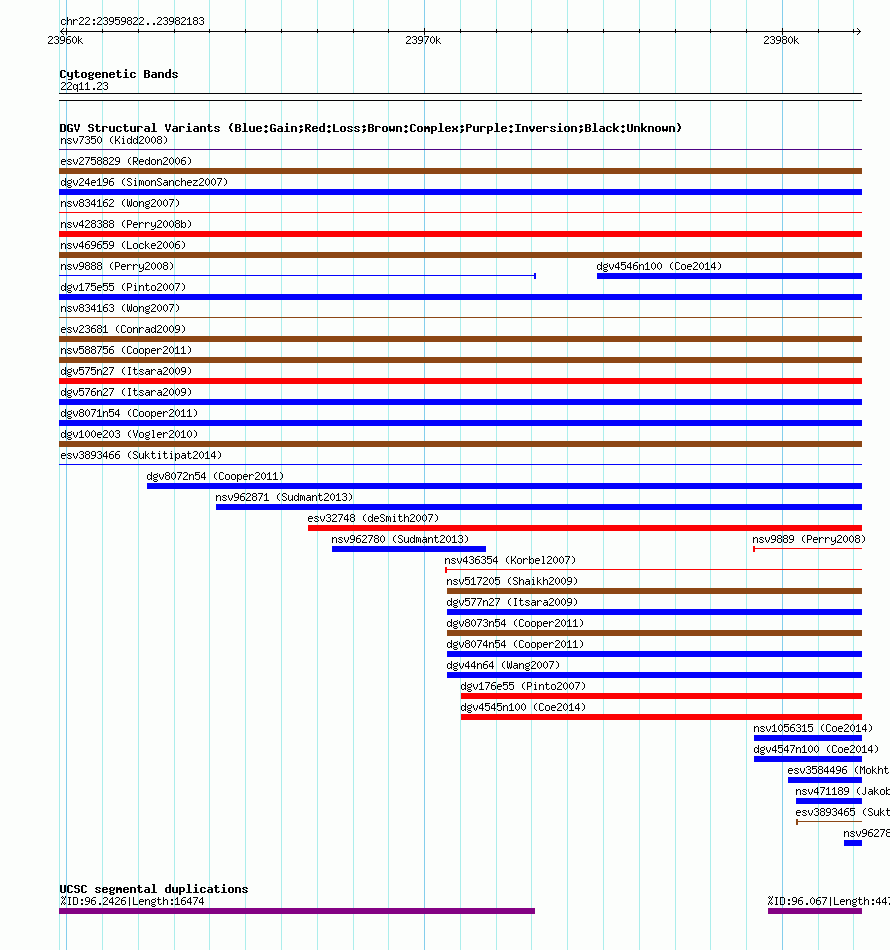Select the purple bar under %ID:96.067 label
Screen dimensions: 890x950
pos(815,911)
